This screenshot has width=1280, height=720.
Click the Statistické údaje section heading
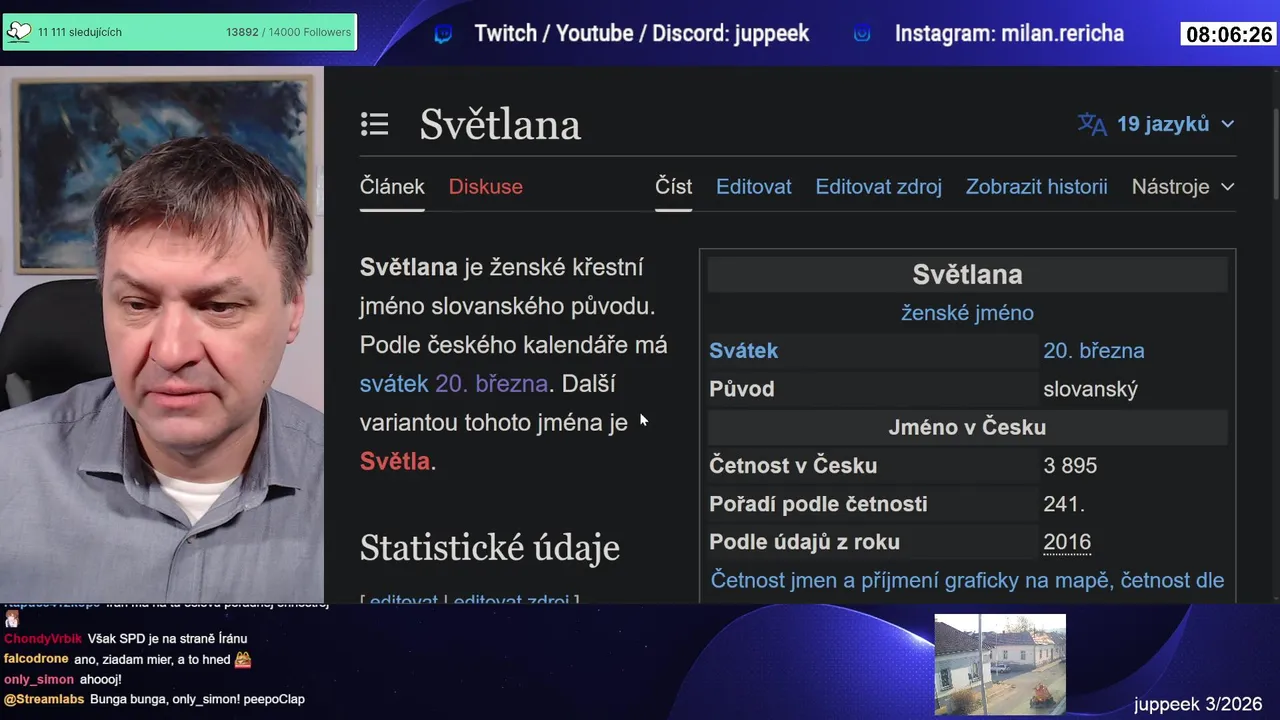pyautogui.click(x=490, y=547)
